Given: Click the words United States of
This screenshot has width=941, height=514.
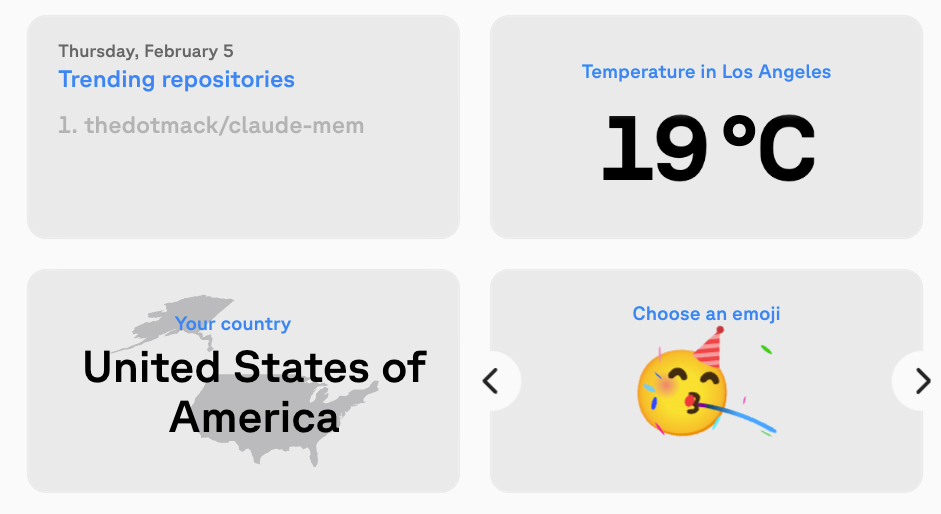Looking at the screenshot, I should [254, 368].
